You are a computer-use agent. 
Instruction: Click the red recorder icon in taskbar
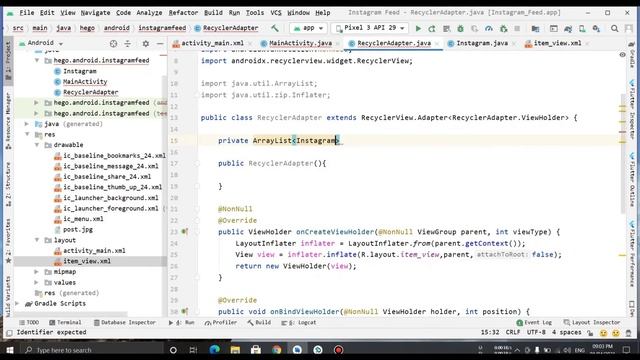click(x=338, y=350)
